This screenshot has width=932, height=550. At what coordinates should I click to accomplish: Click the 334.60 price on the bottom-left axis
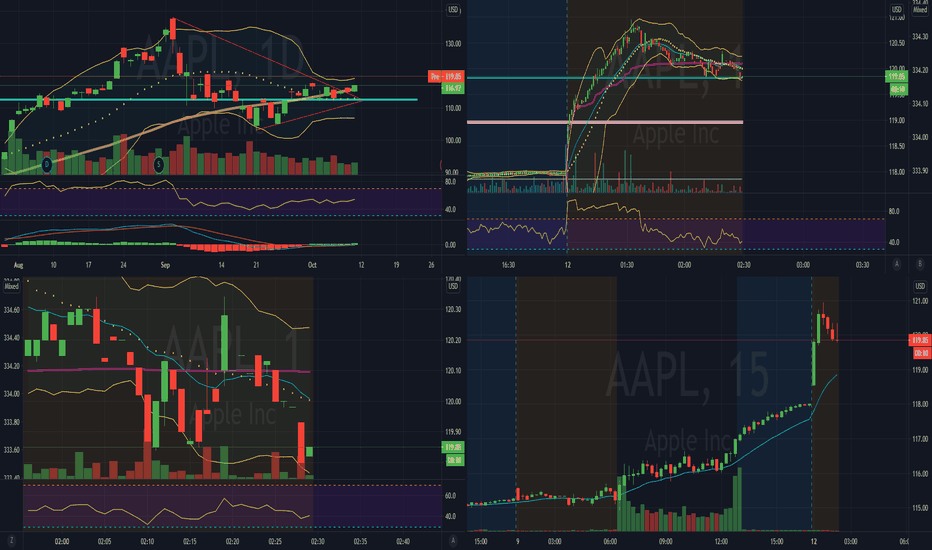[x=11, y=310]
